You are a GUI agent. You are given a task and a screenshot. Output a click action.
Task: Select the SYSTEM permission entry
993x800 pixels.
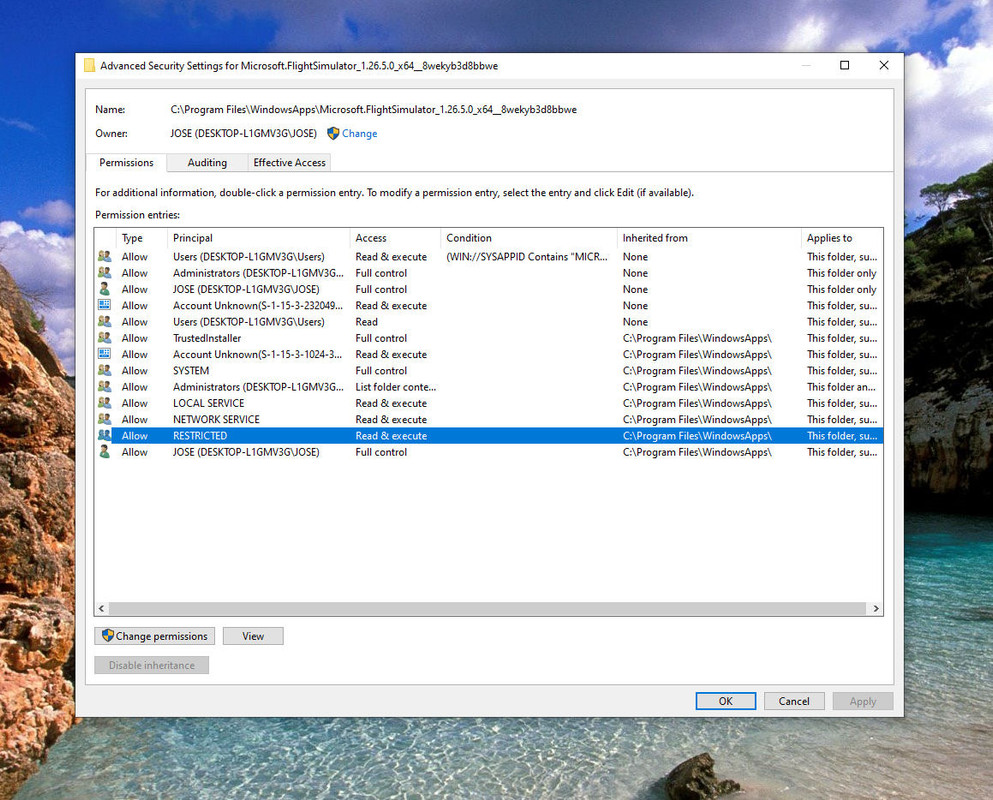[x=489, y=371]
